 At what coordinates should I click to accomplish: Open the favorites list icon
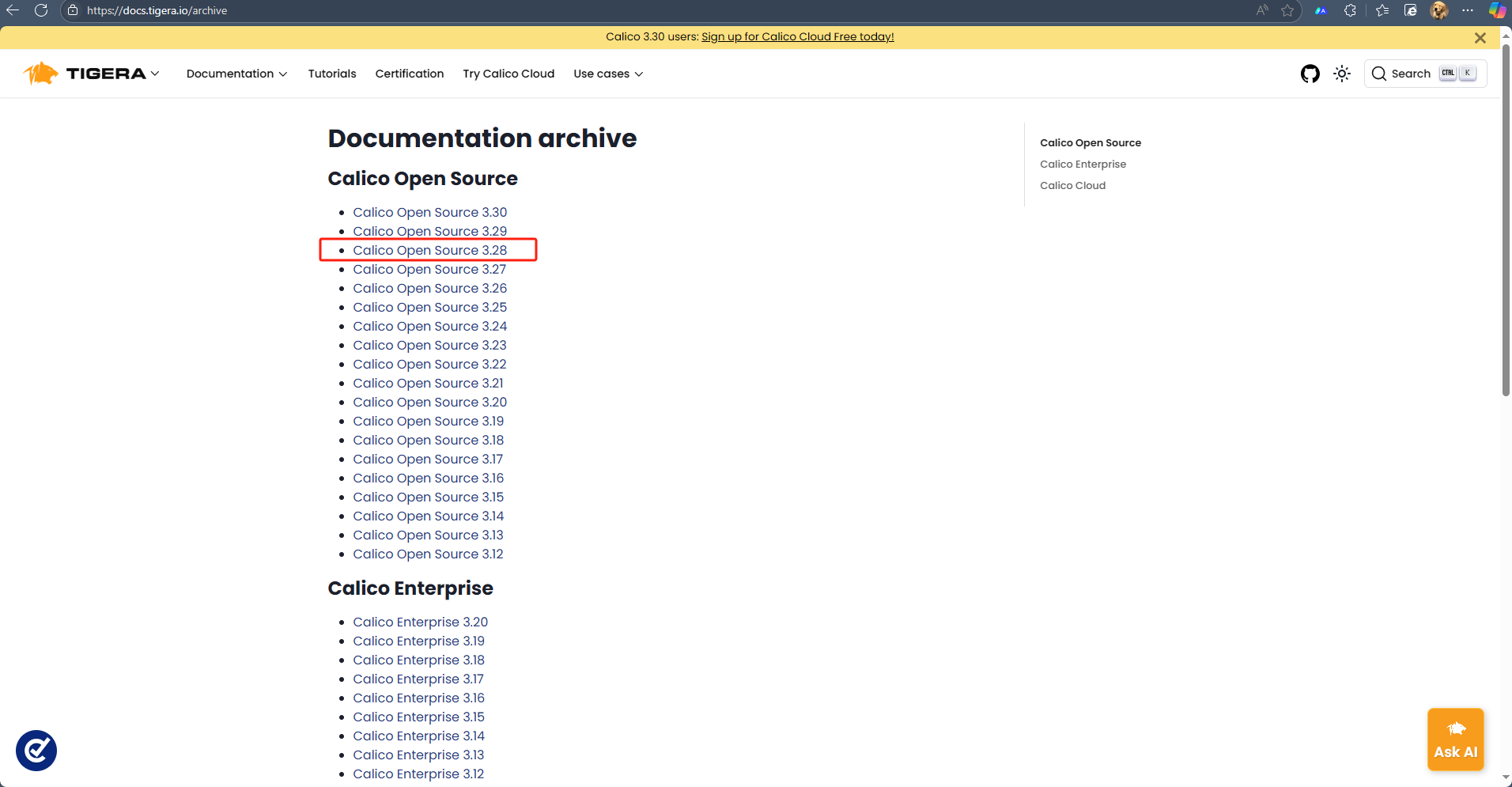tap(1382, 10)
